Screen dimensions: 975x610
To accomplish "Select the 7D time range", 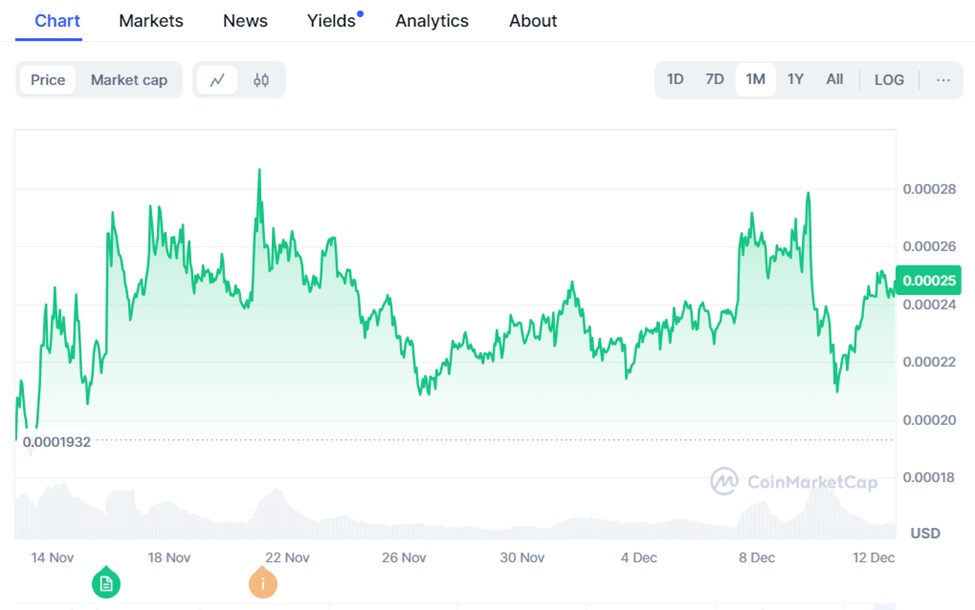I will pyautogui.click(x=714, y=80).
